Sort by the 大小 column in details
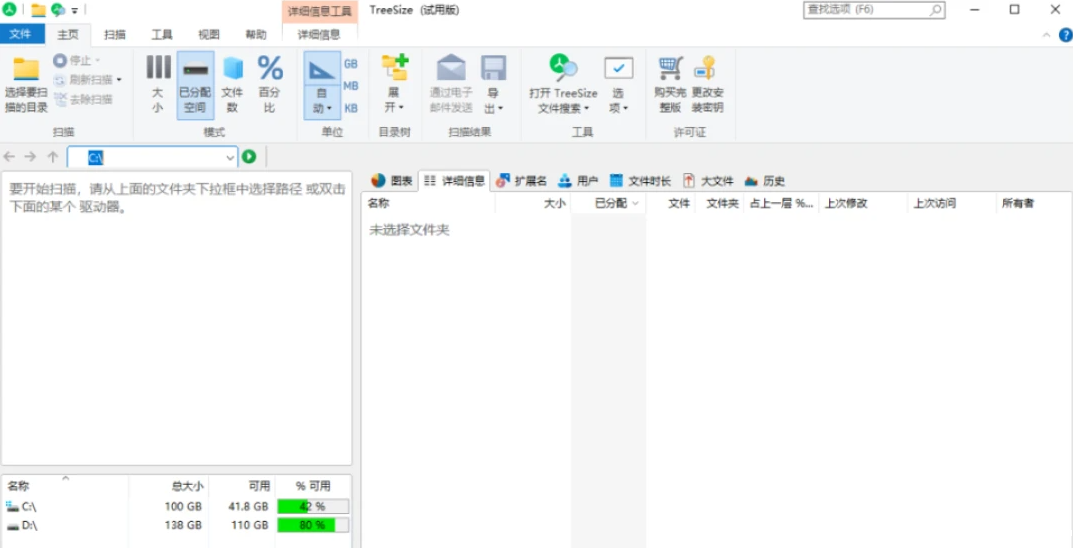The height and width of the screenshot is (548, 1073). click(x=532, y=203)
